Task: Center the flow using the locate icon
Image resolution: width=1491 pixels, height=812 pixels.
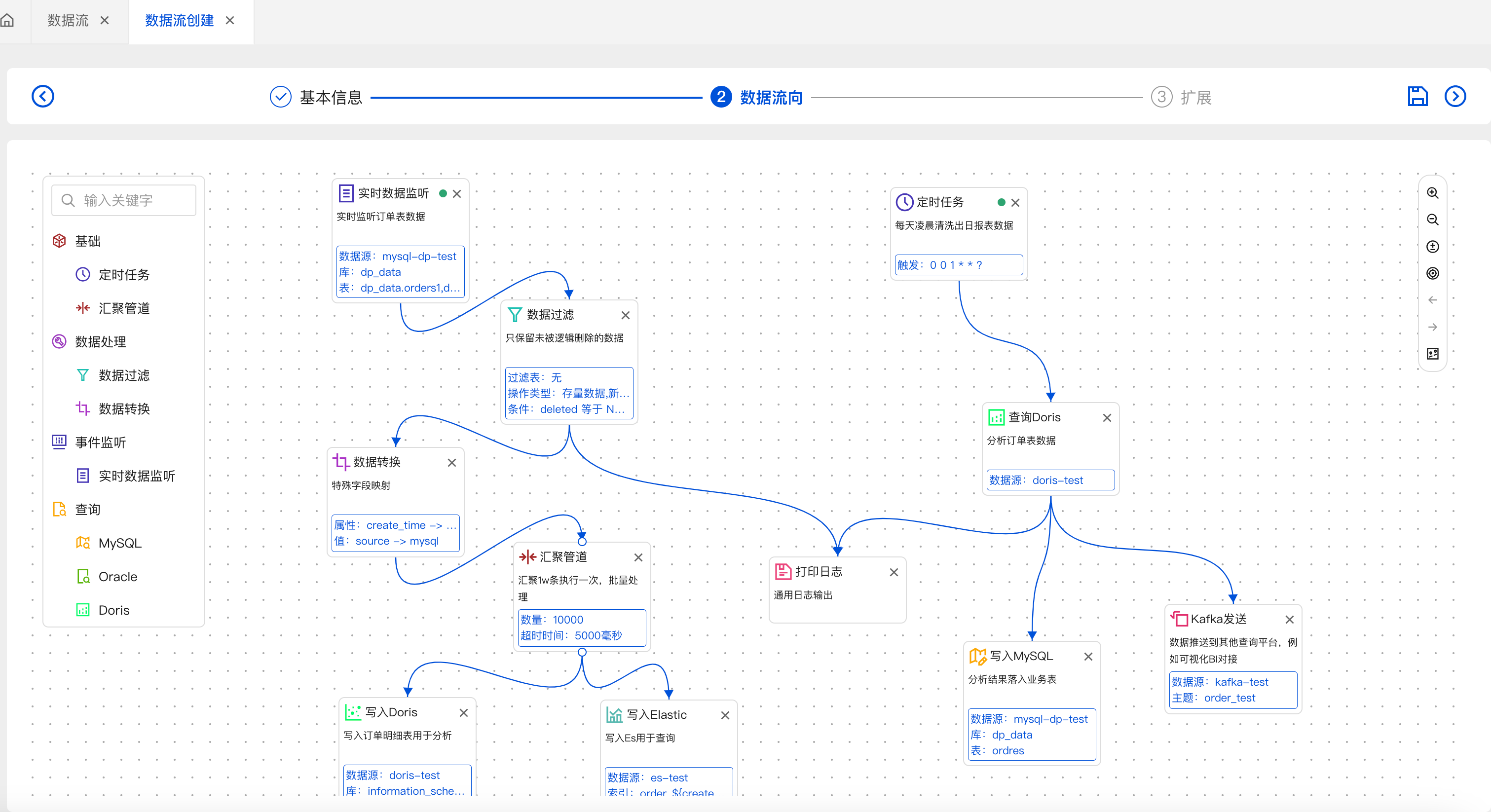Action: (1433, 274)
